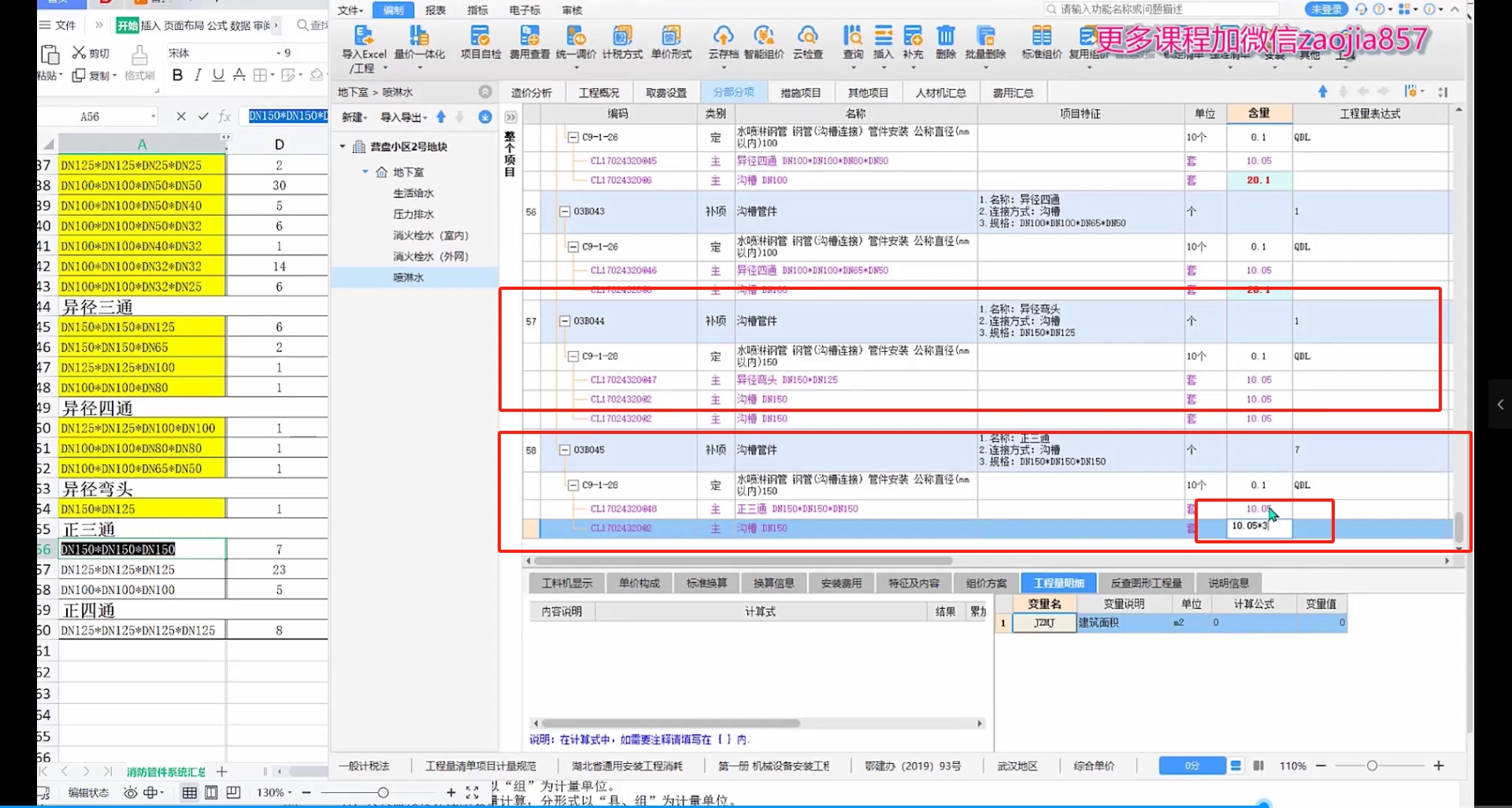Image resolution: width=1512 pixels, height=808 pixels.
Task: Click the 未登录 login button
Action: (x=1326, y=9)
